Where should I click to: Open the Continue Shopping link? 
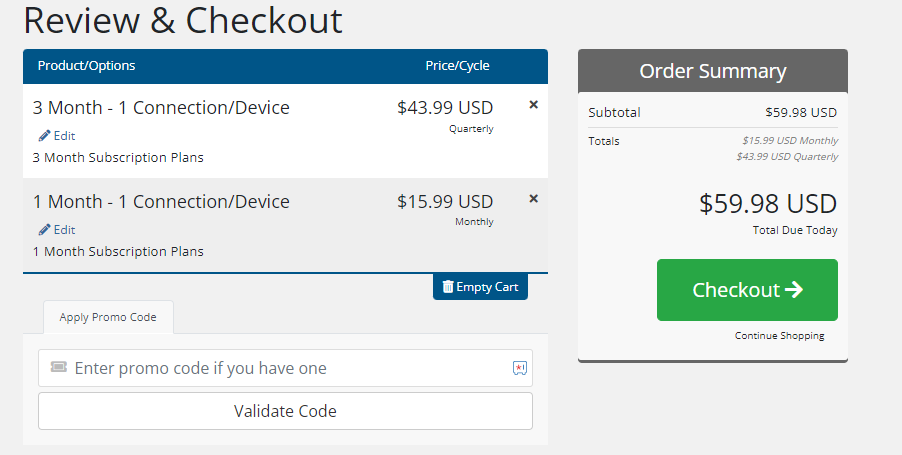pyautogui.click(x=779, y=336)
